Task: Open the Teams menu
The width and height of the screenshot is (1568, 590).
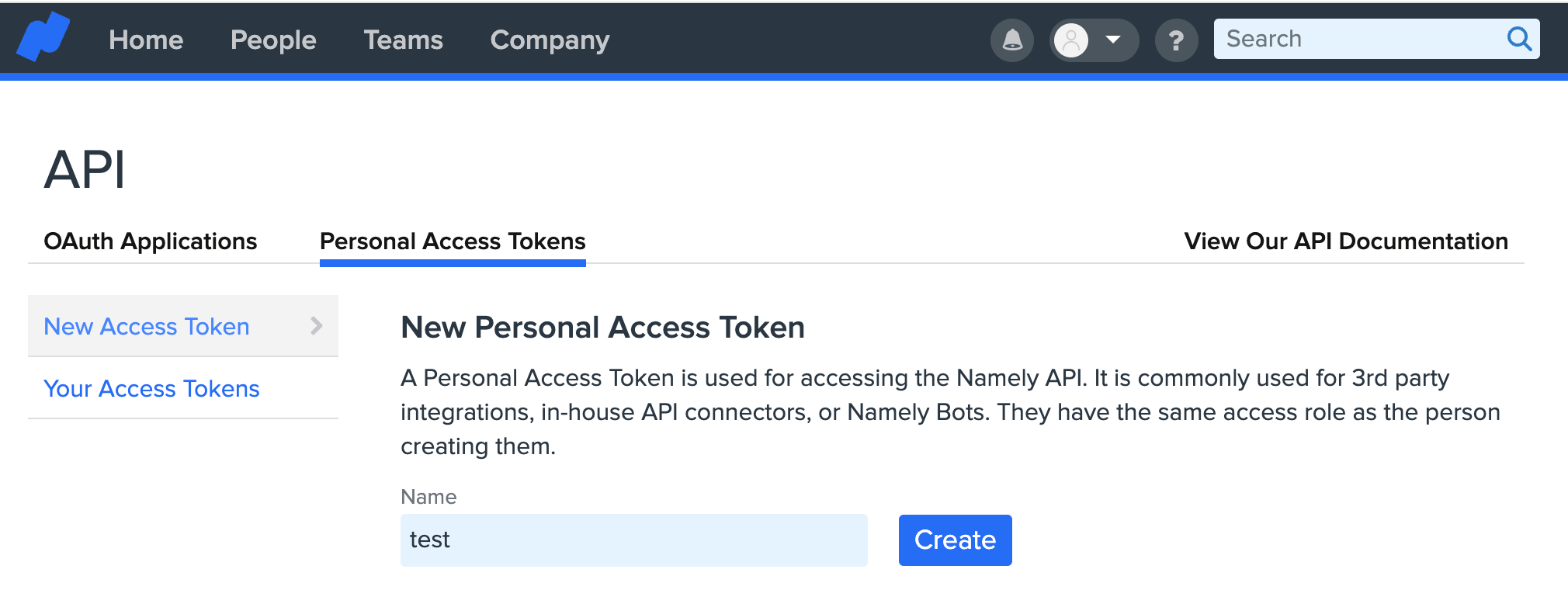Action: [x=403, y=40]
